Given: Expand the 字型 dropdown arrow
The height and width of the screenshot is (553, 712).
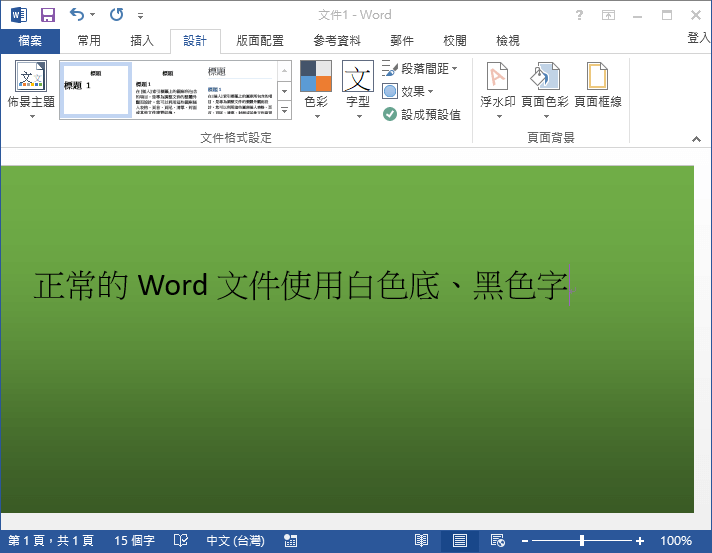Looking at the screenshot, I should click(x=359, y=117).
